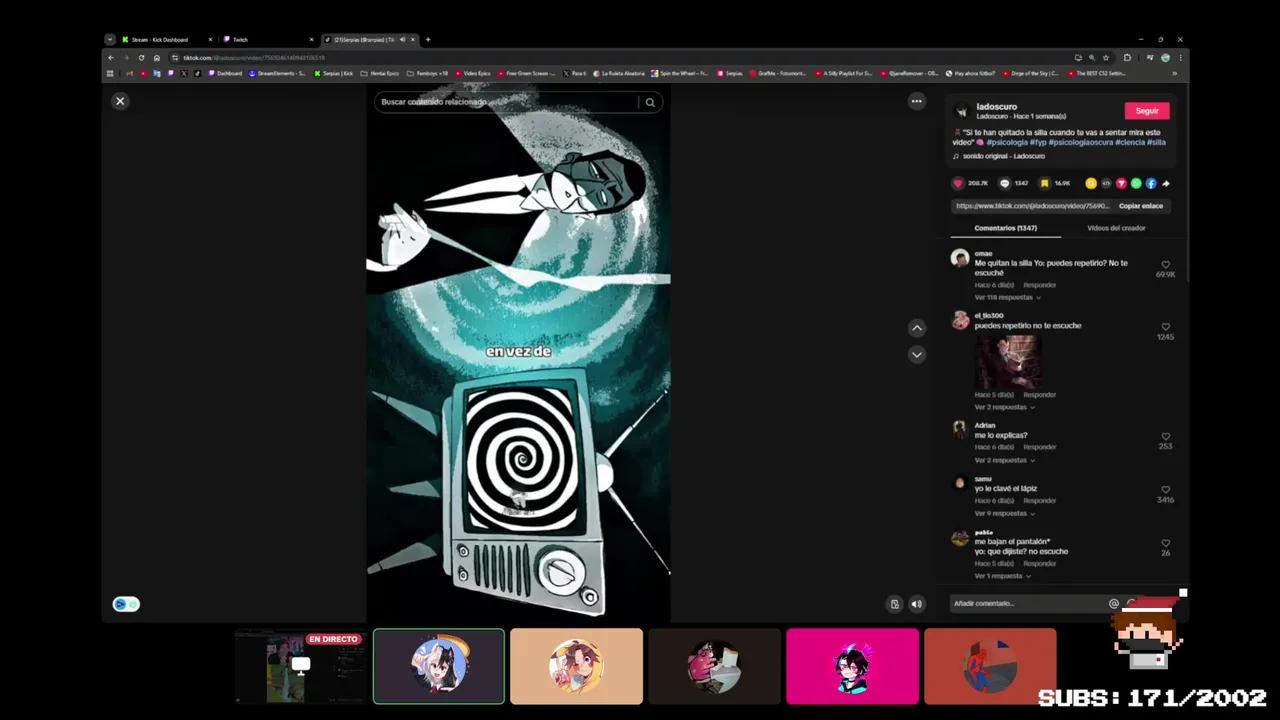The image size is (1280, 720).
Task: Click the comment bubble icon with 1347
Action: tap(1005, 183)
